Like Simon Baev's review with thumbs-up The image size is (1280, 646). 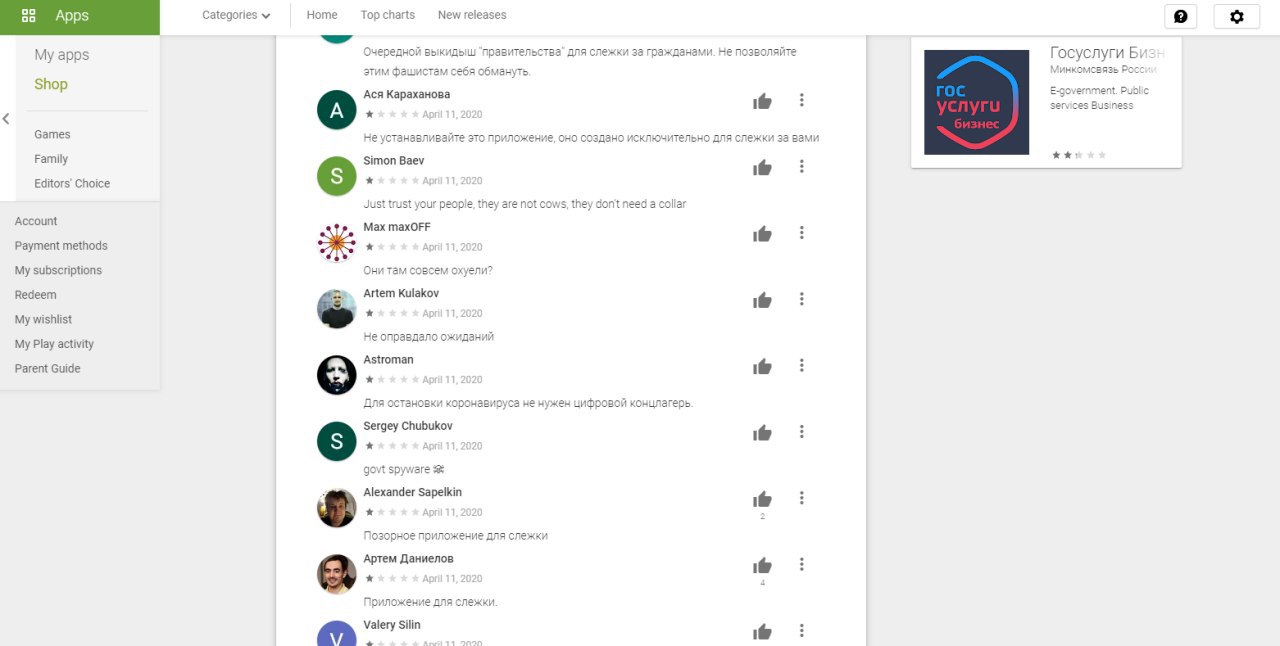coord(762,167)
